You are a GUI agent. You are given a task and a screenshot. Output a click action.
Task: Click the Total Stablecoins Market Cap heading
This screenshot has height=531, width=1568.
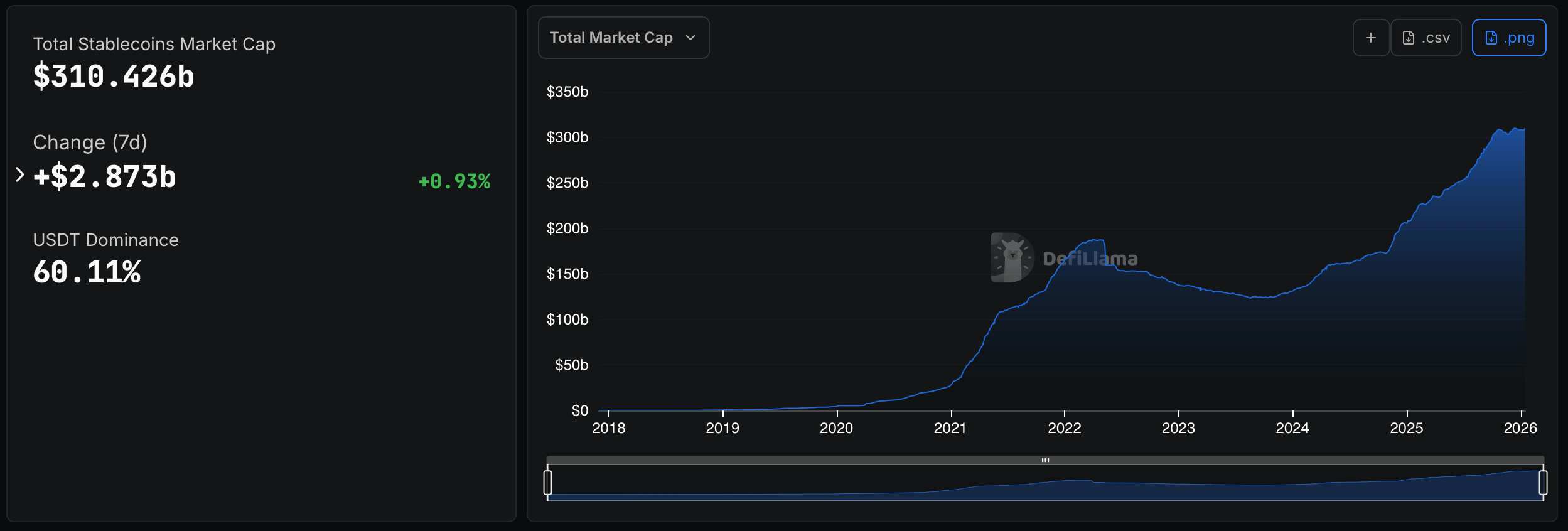(154, 45)
